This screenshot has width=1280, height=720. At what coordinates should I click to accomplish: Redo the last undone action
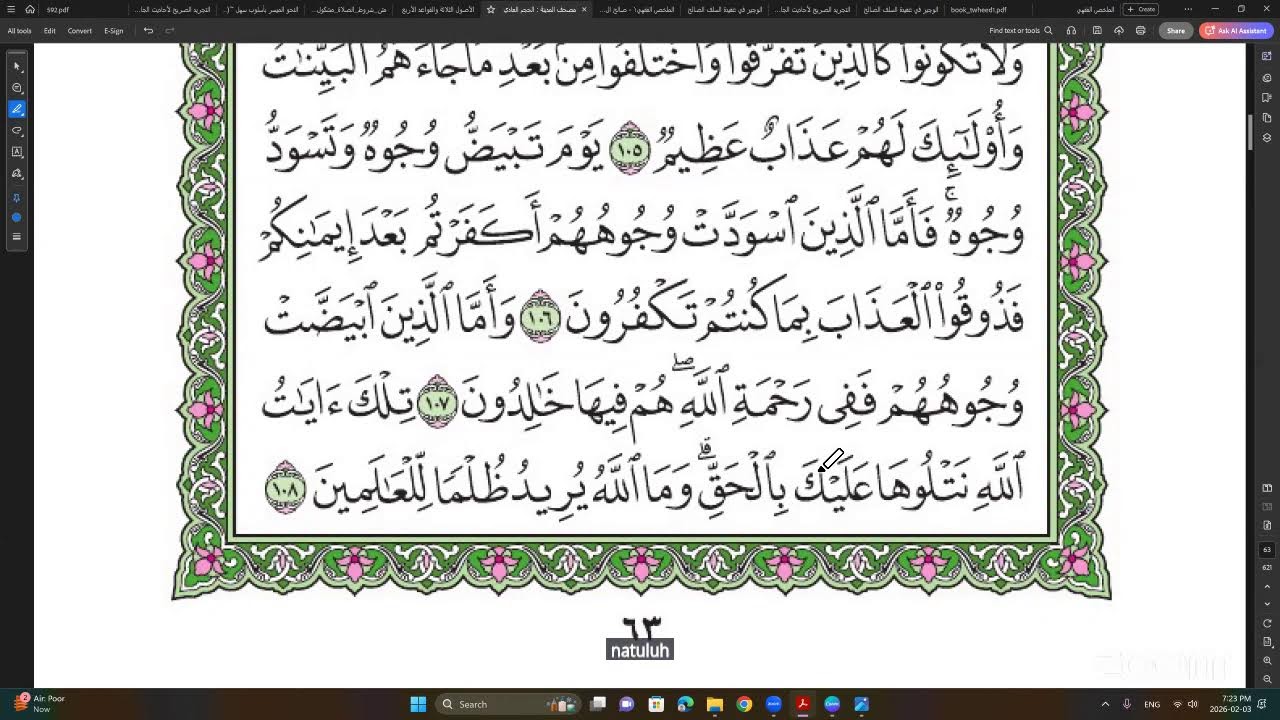[169, 31]
